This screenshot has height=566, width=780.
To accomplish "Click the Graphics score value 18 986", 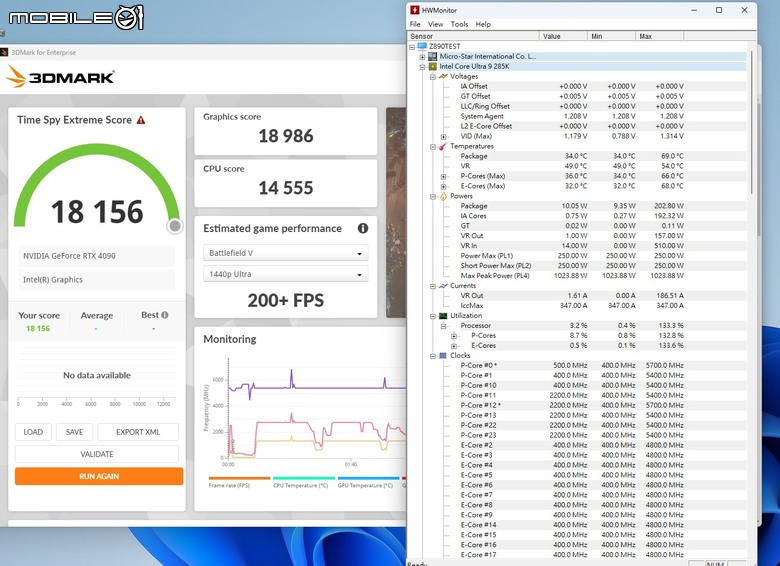I will [x=286, y=136].
